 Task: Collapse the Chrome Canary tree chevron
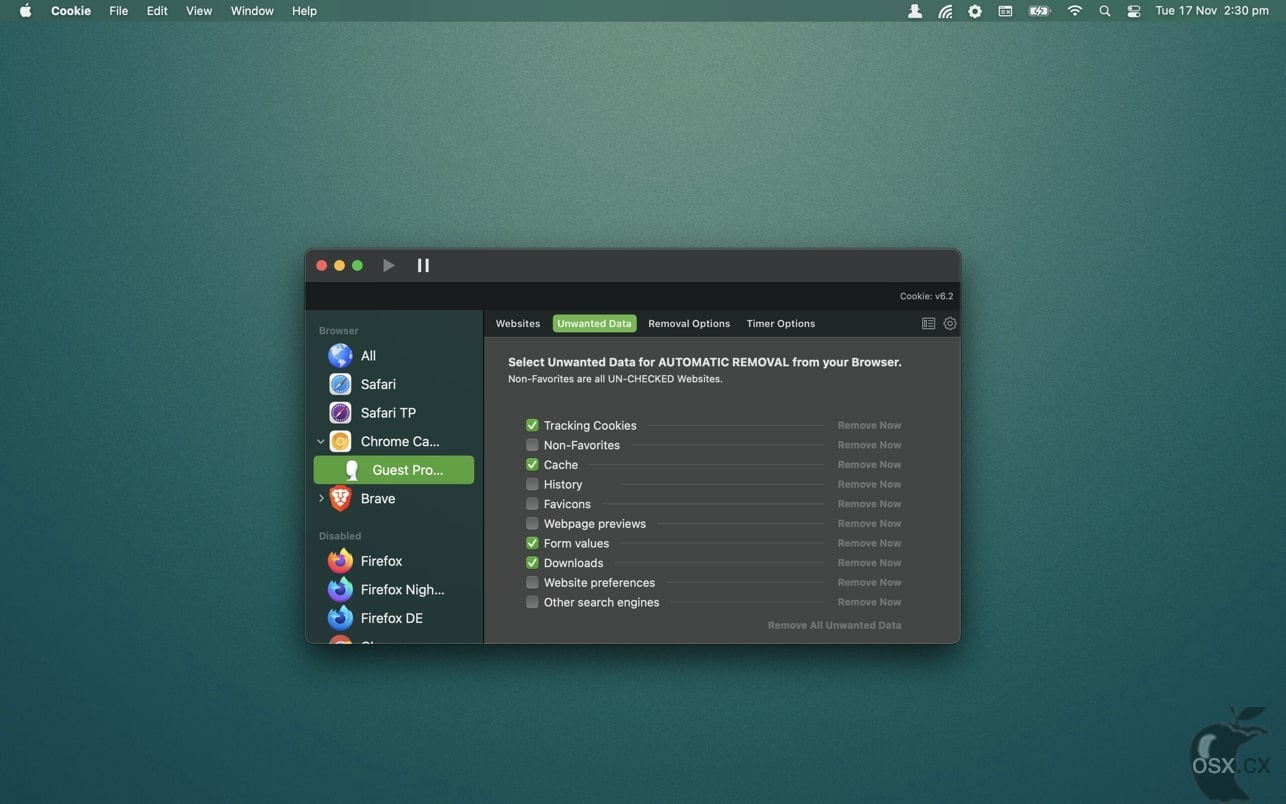pos(321,441)
